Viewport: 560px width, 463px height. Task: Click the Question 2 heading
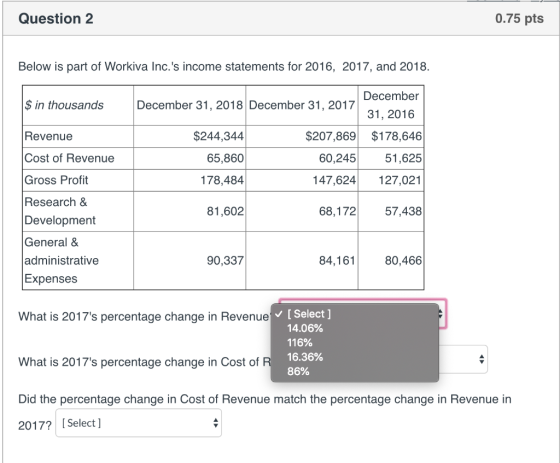(56, 19)
